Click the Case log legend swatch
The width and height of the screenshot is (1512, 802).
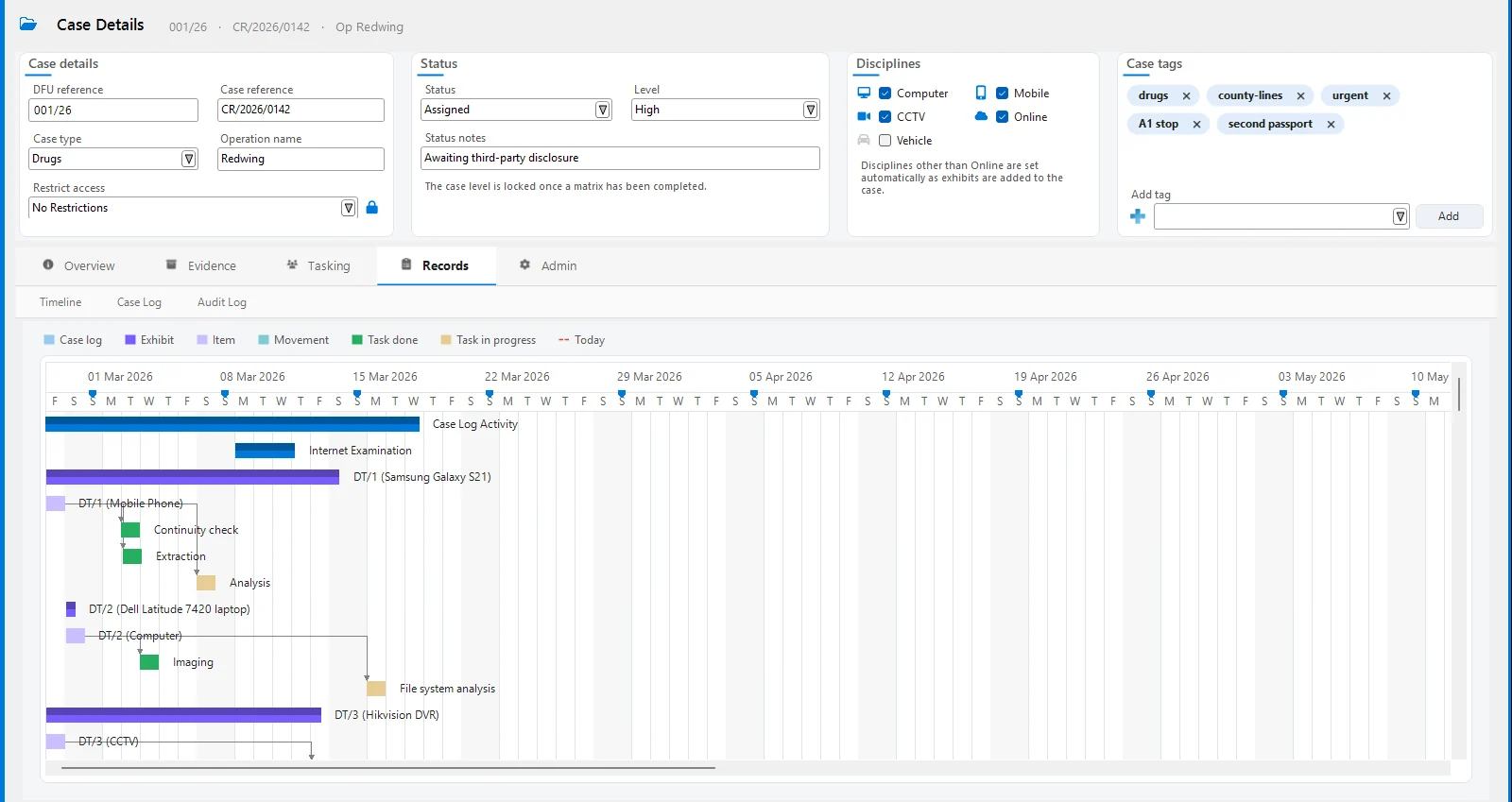click(x=49, y=340)
